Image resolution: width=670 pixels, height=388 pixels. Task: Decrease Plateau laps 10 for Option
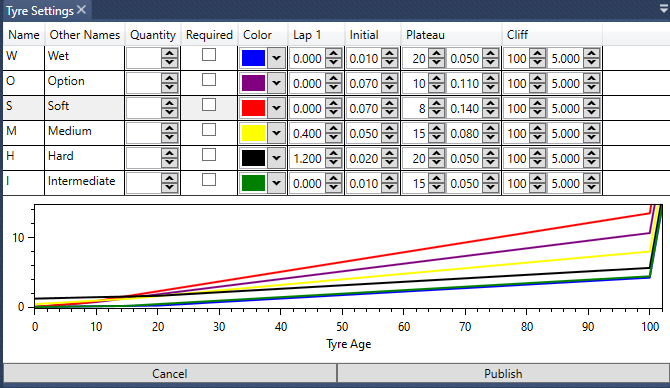pyautogui.click(x=436, y=88)
